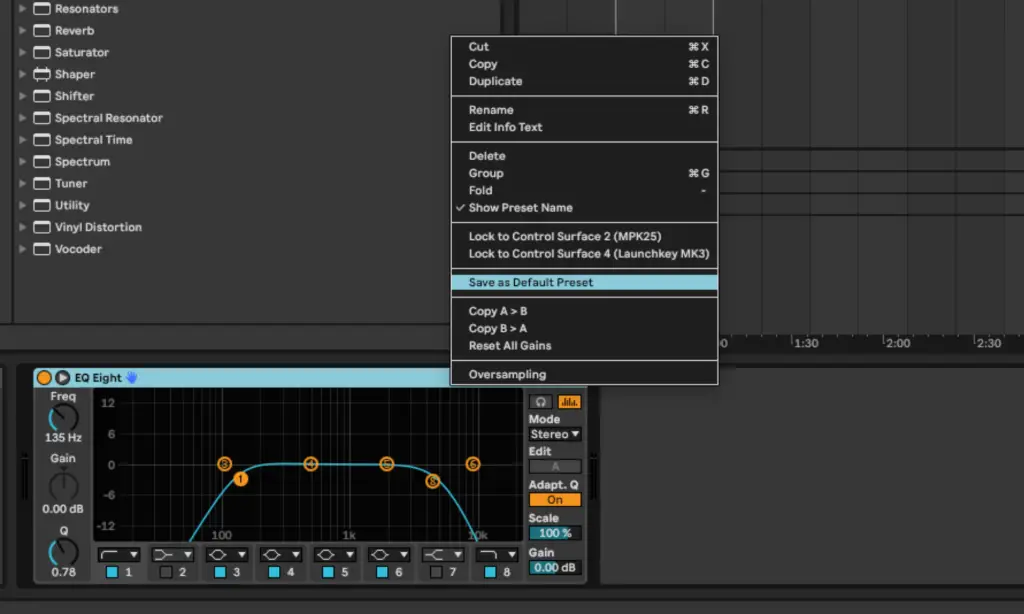Click EQ filter node 1 on the curve
Viewport: 1024px width, 614px height.
click(240, 479)
